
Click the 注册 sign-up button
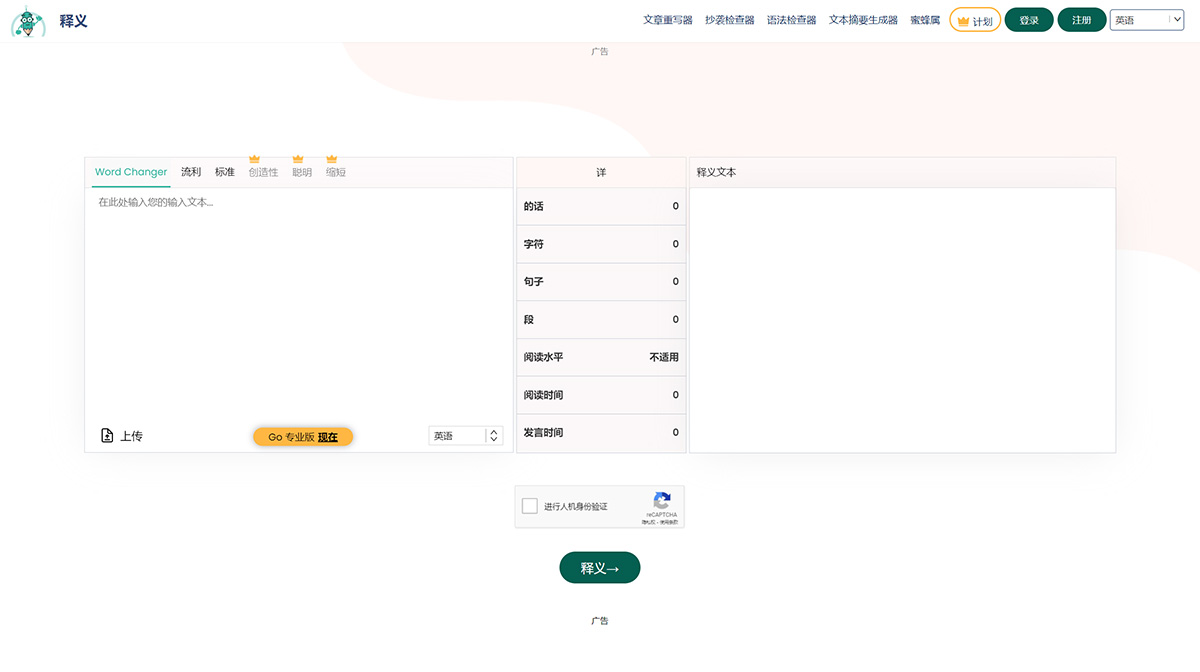(x=1081, y=19)
